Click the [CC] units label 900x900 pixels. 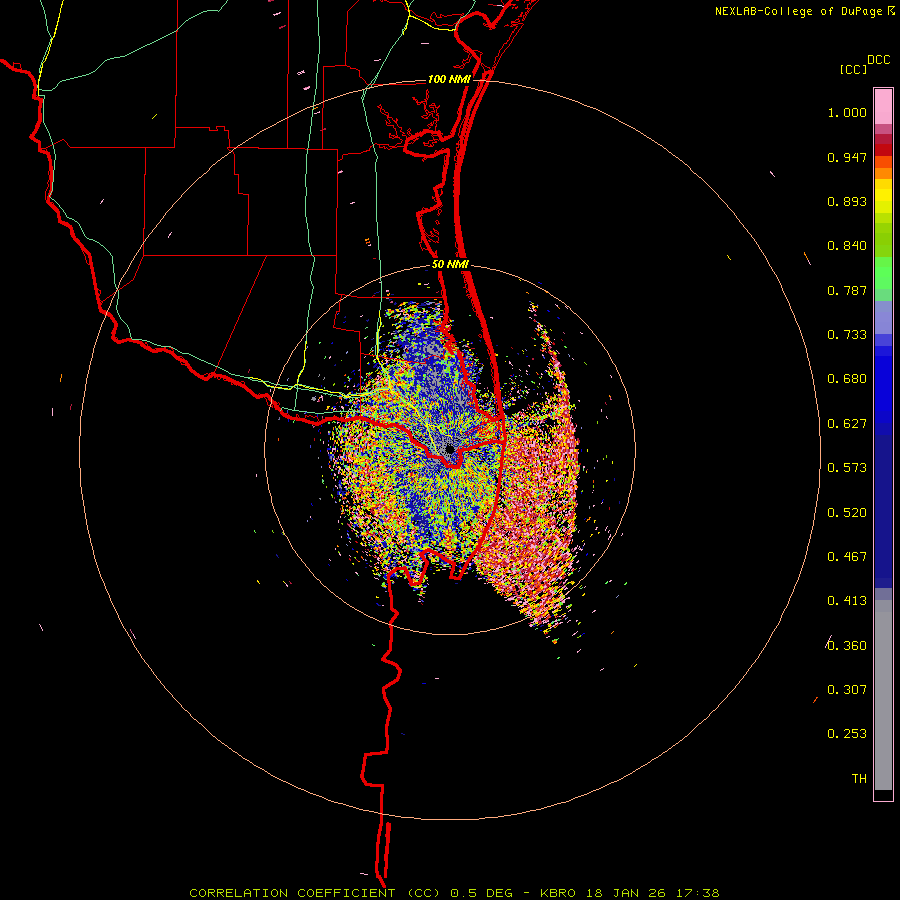[x=853, y=69]
